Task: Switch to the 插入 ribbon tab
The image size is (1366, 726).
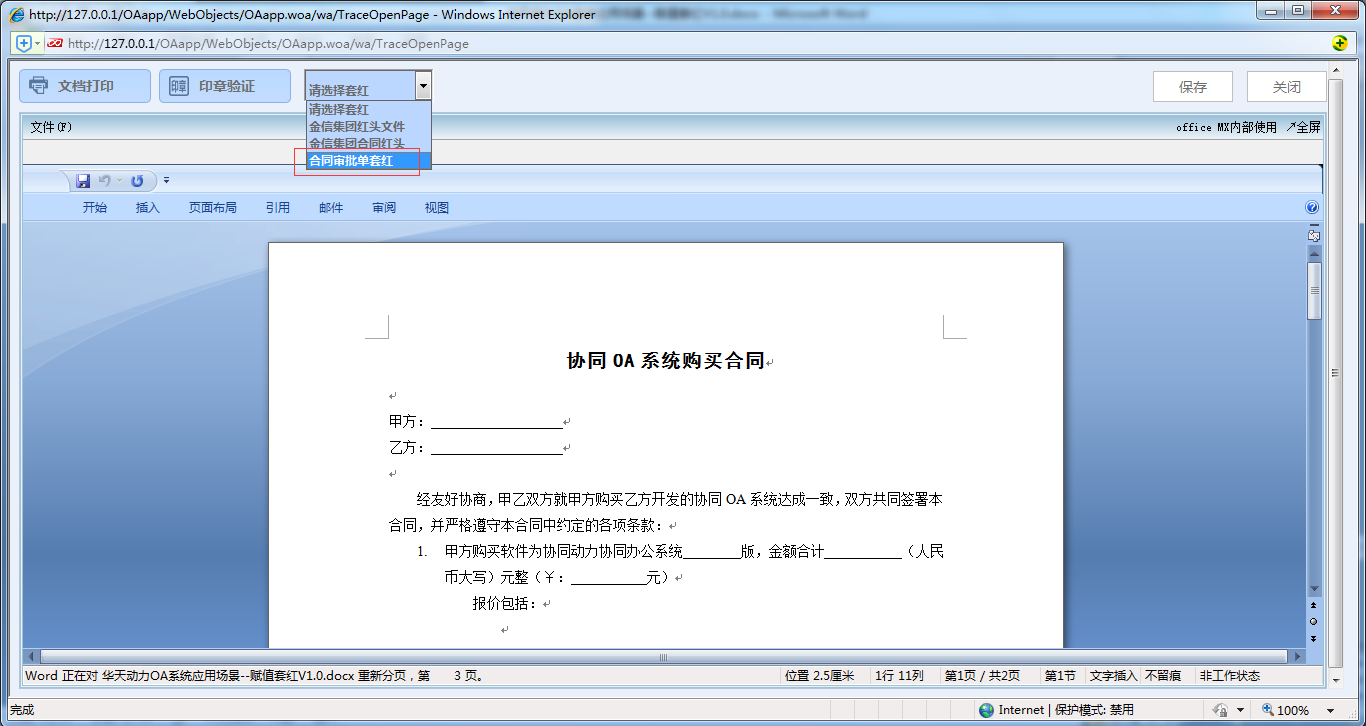Action: (147, 207)
